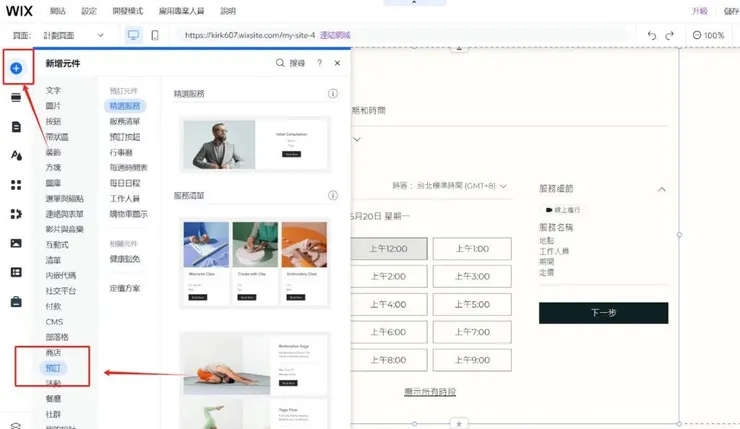Click the search magnifier in add panel
Viewport: 740px width, 429px height.
point(280,63)
